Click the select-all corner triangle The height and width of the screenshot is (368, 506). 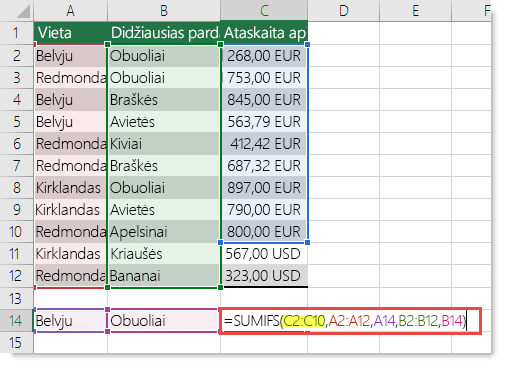pos(23,12)
